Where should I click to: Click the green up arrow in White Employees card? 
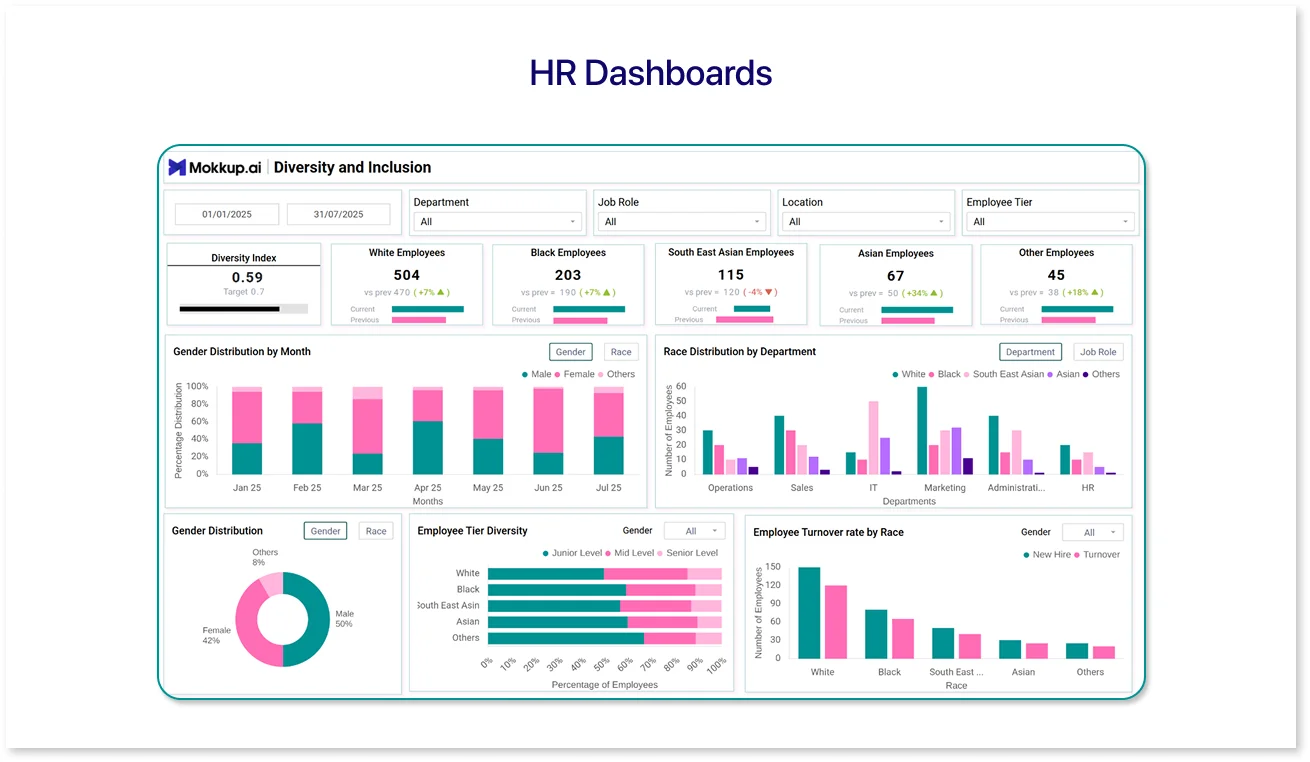click(441, 292)
